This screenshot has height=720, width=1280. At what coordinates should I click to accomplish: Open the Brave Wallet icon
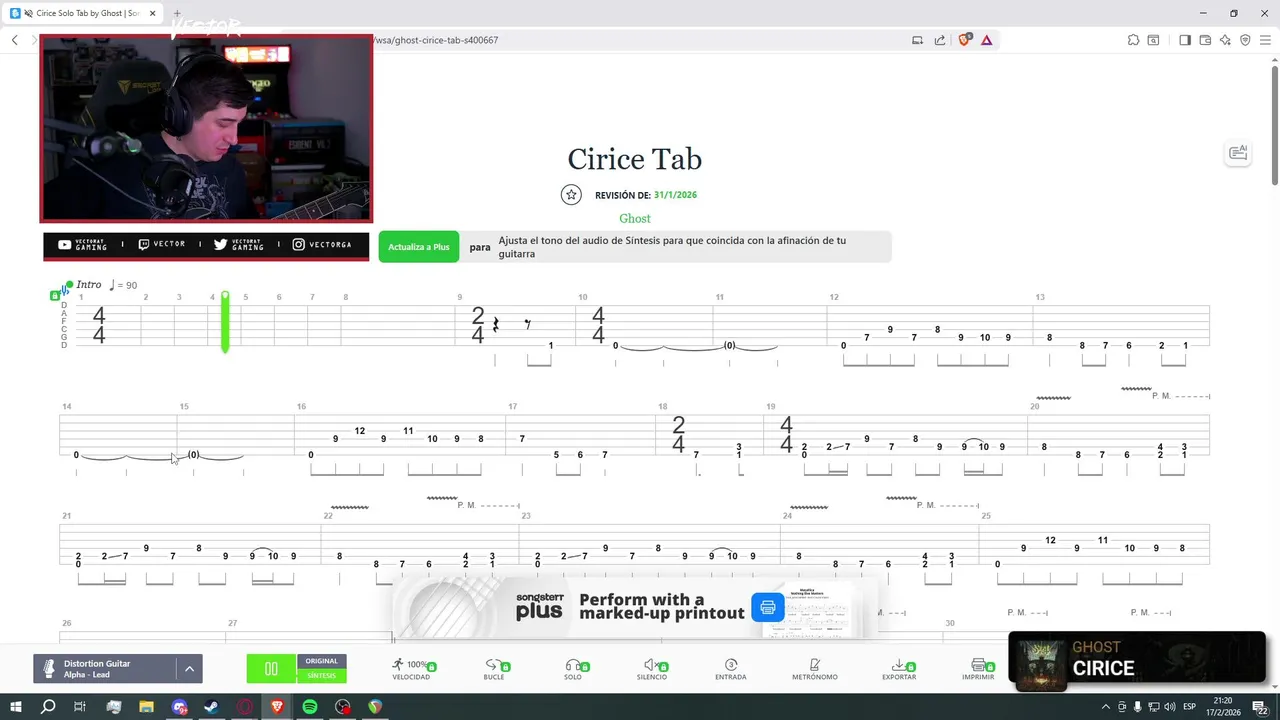[1205, 40]
